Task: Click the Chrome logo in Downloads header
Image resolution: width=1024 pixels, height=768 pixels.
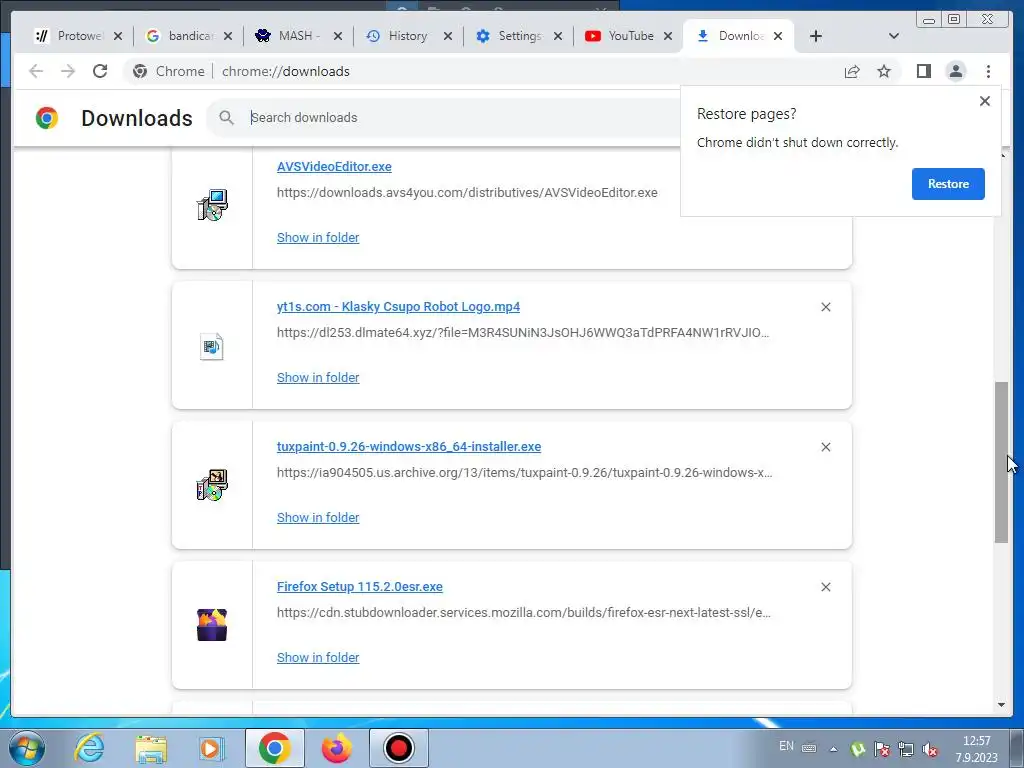Action: click(47, 118)
